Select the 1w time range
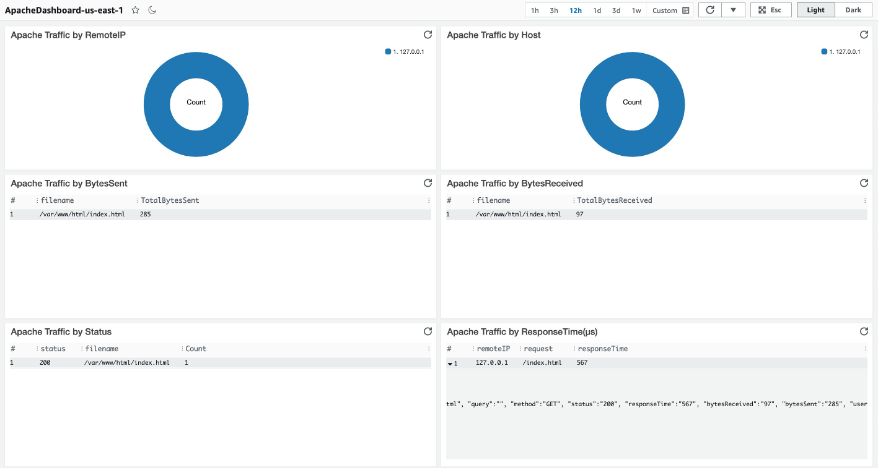 pyautogui.click(x=636, y=11)
